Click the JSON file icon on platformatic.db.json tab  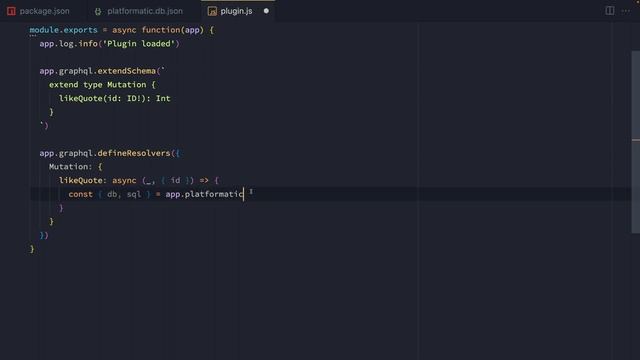(x=98, y=11)
